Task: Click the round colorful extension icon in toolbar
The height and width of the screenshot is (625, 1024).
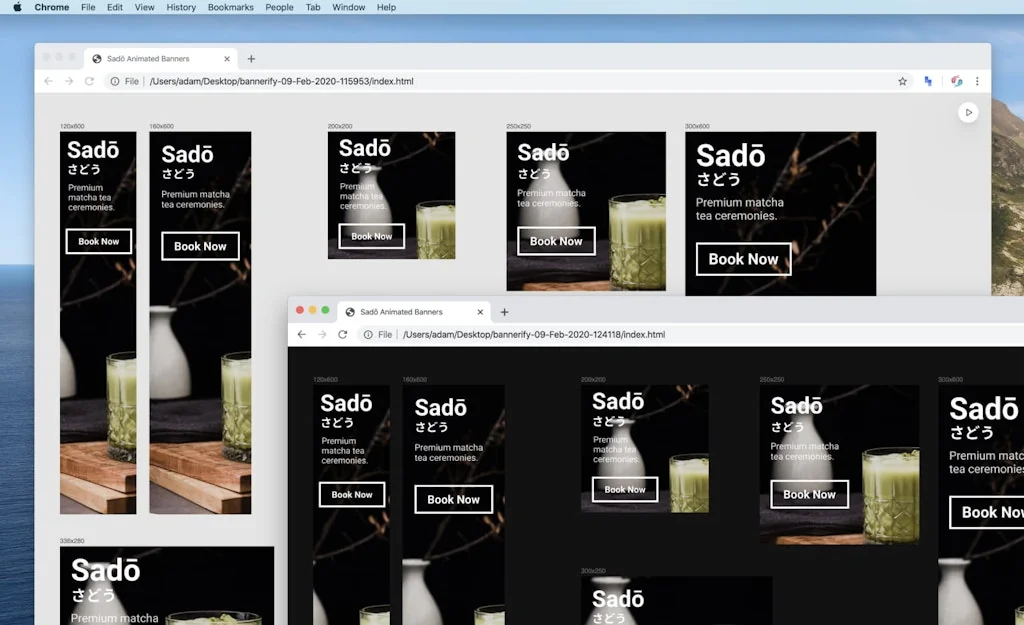Action: 956,81
